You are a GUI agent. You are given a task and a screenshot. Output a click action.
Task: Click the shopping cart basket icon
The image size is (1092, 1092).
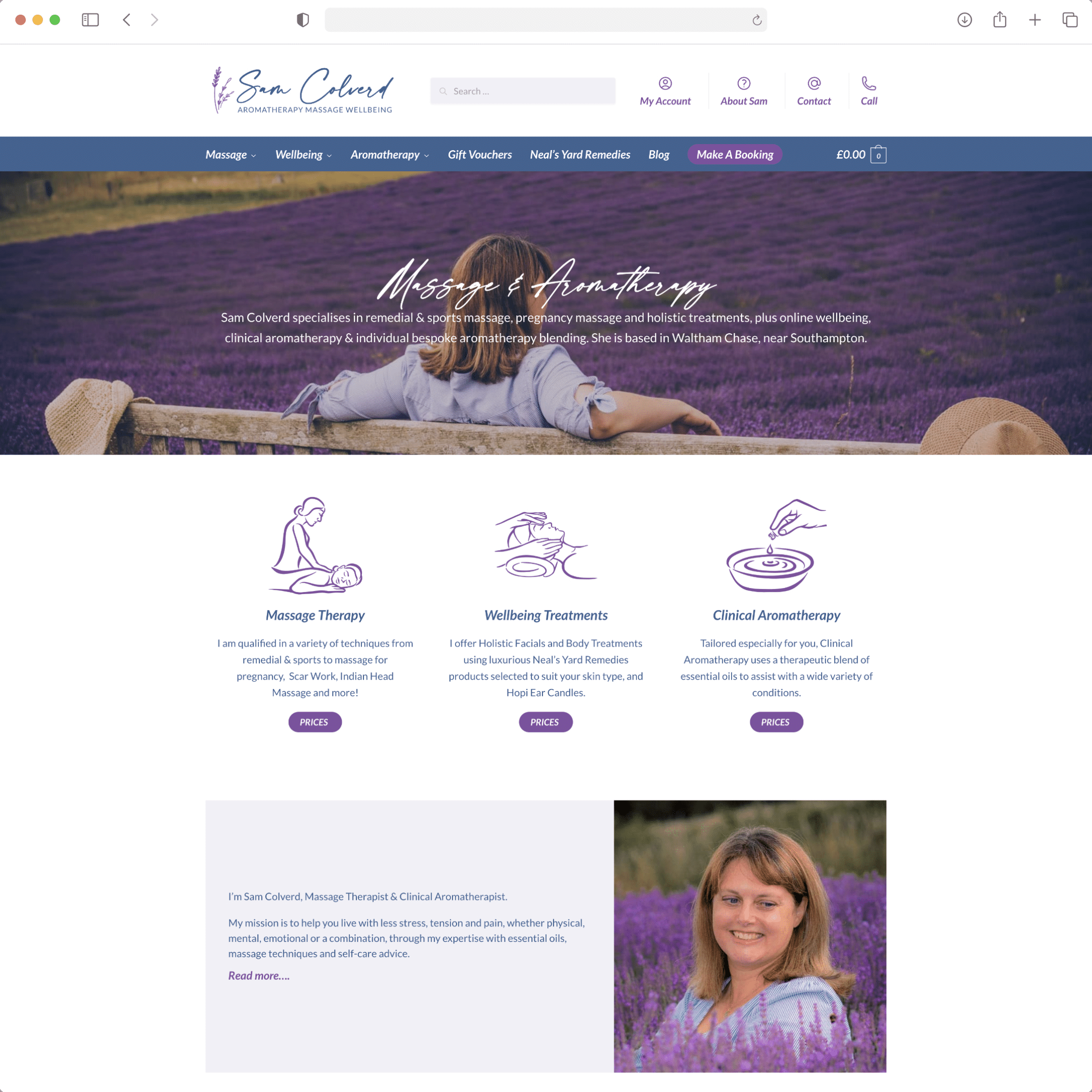[x=878, y=154]
